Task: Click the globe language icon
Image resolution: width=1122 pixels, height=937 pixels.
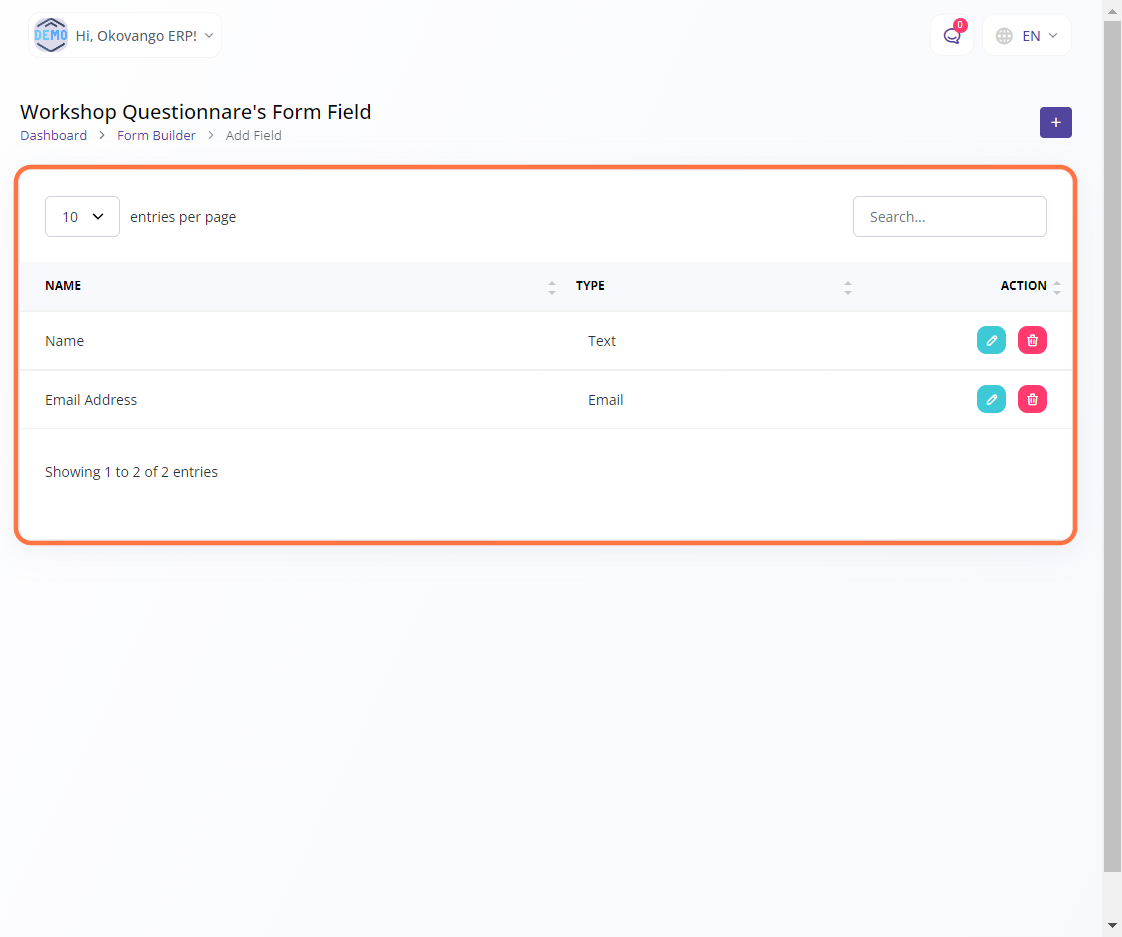Action: tap(1004, 36)
